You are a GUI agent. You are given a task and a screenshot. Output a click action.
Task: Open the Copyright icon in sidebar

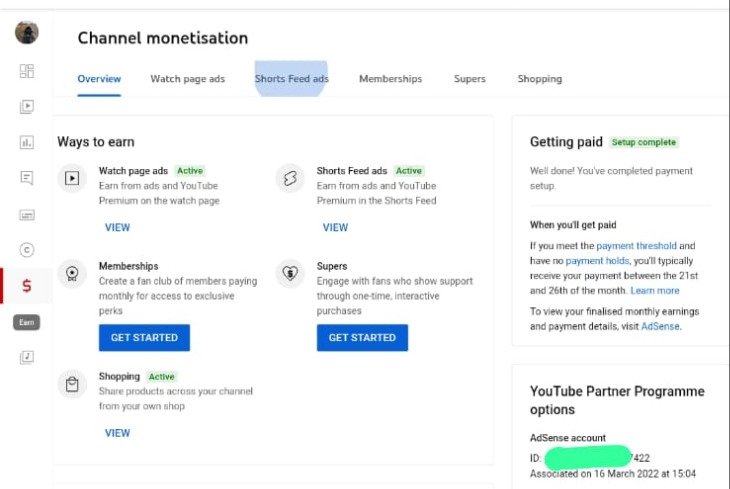(x=27, y=250)
